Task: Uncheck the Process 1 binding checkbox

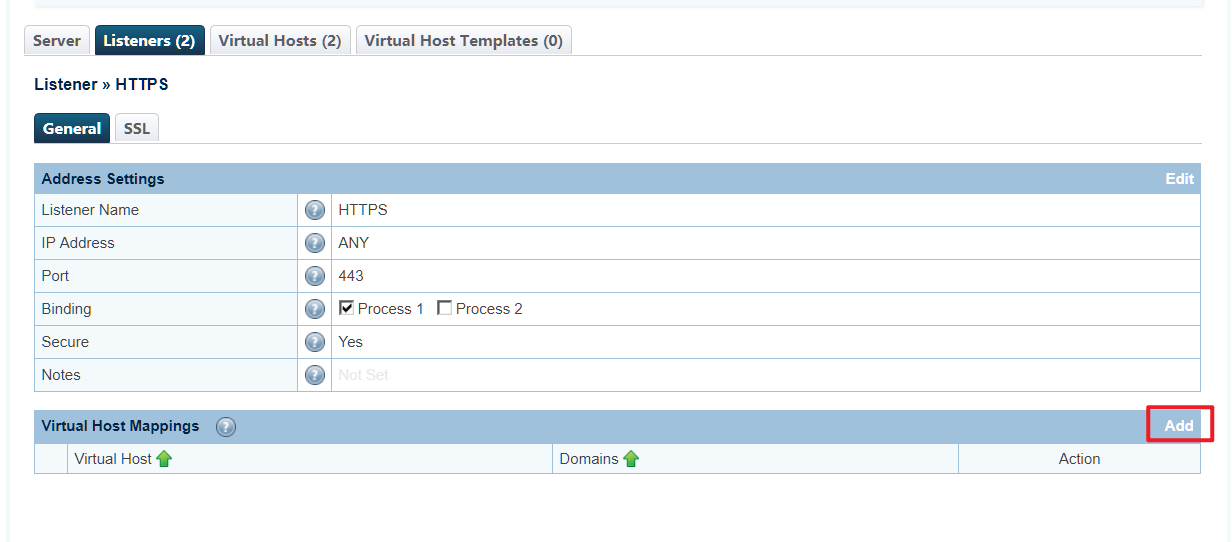Action: (346, 308)
